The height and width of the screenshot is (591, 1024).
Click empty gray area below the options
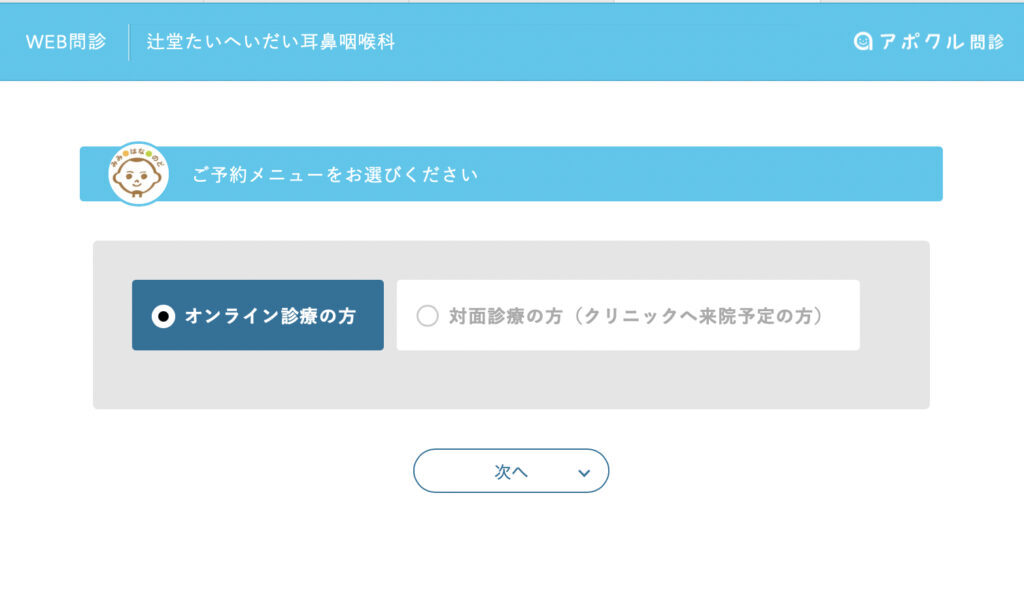click(511, 380)
